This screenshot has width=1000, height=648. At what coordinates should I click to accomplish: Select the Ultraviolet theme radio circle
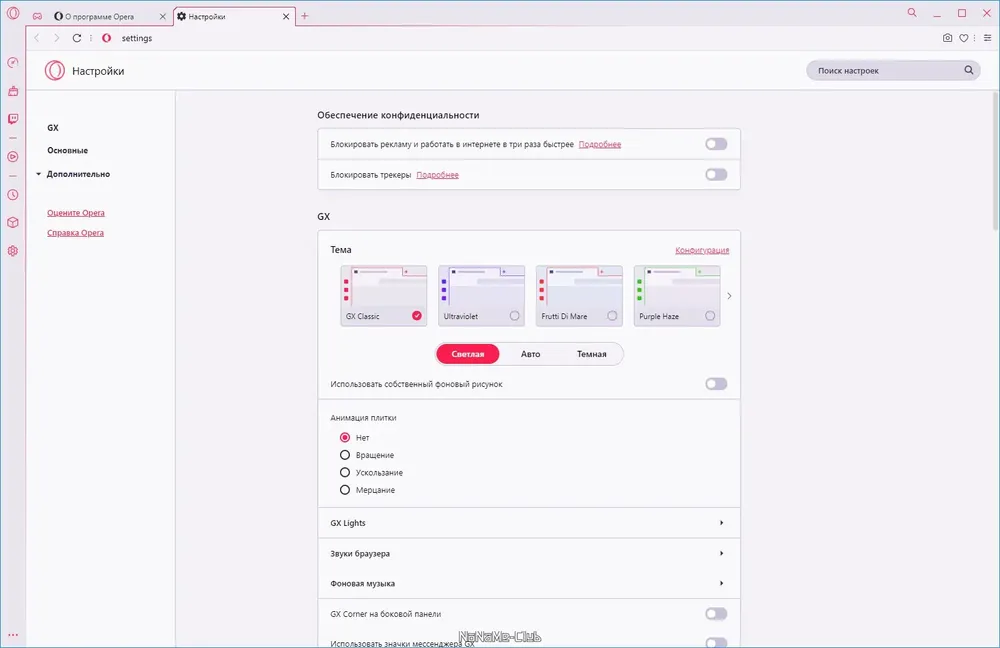(x=515, y=316)
